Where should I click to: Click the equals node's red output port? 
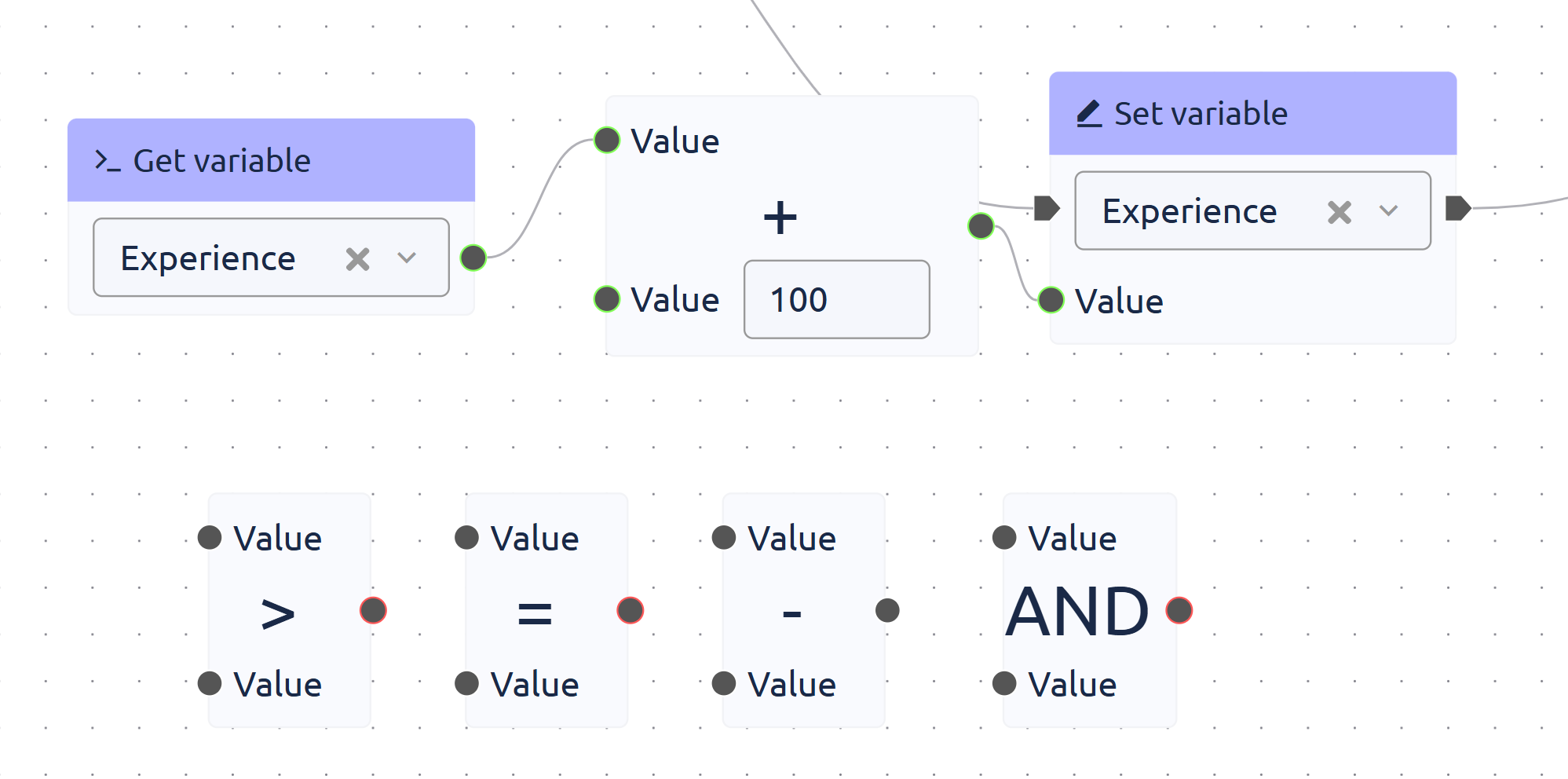[630, 610]
